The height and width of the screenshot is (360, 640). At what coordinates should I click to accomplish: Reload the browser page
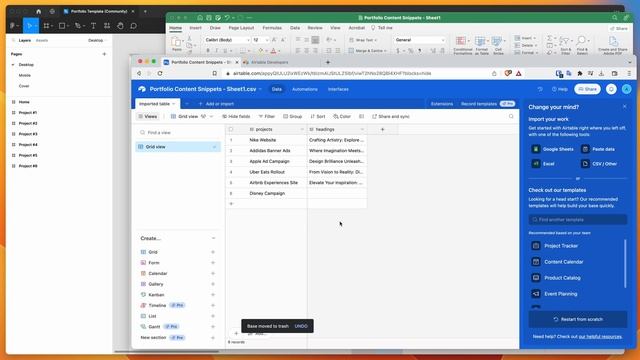(160, 73)
